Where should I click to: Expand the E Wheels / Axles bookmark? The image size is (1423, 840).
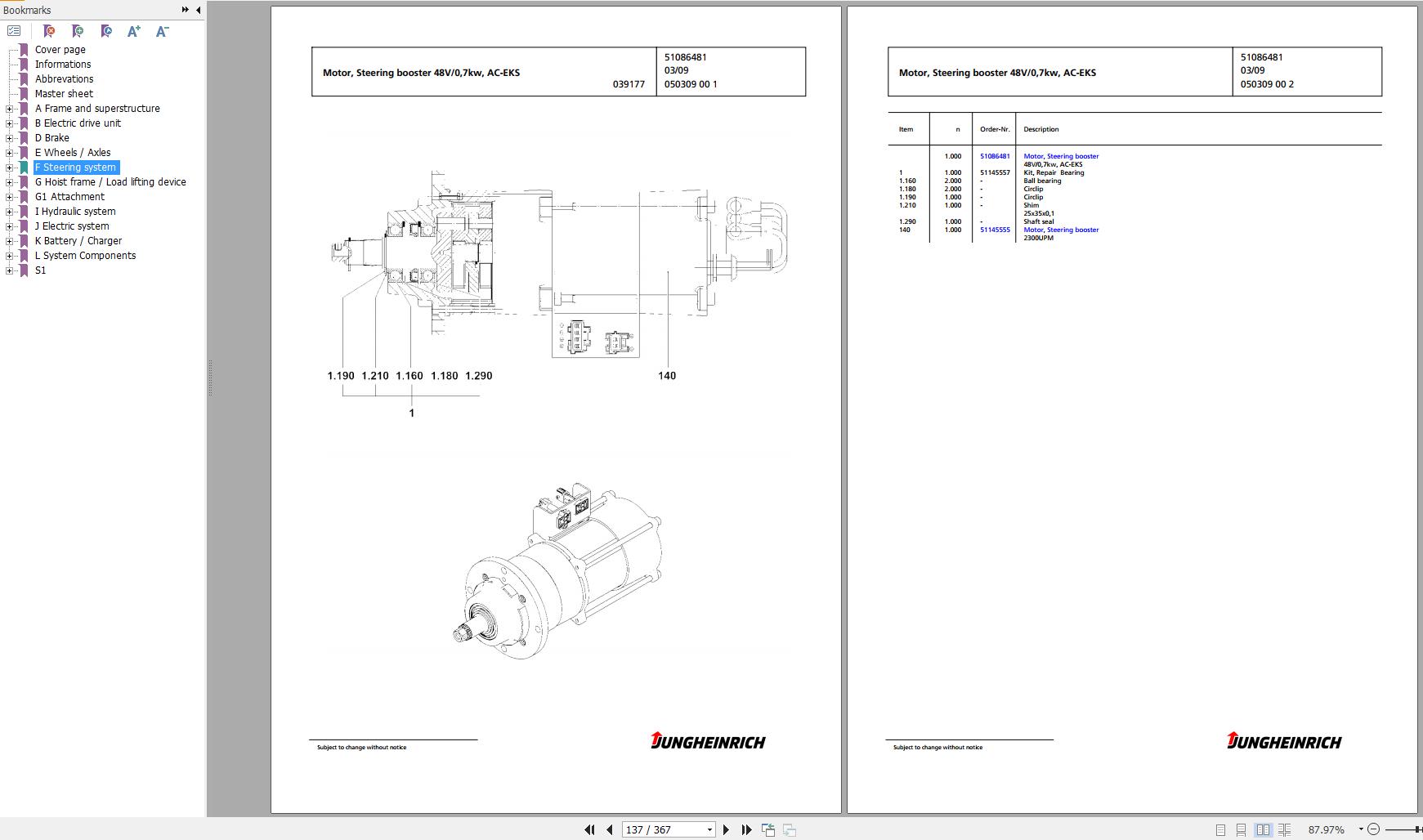pyautogui.click(x=10, y=153)
